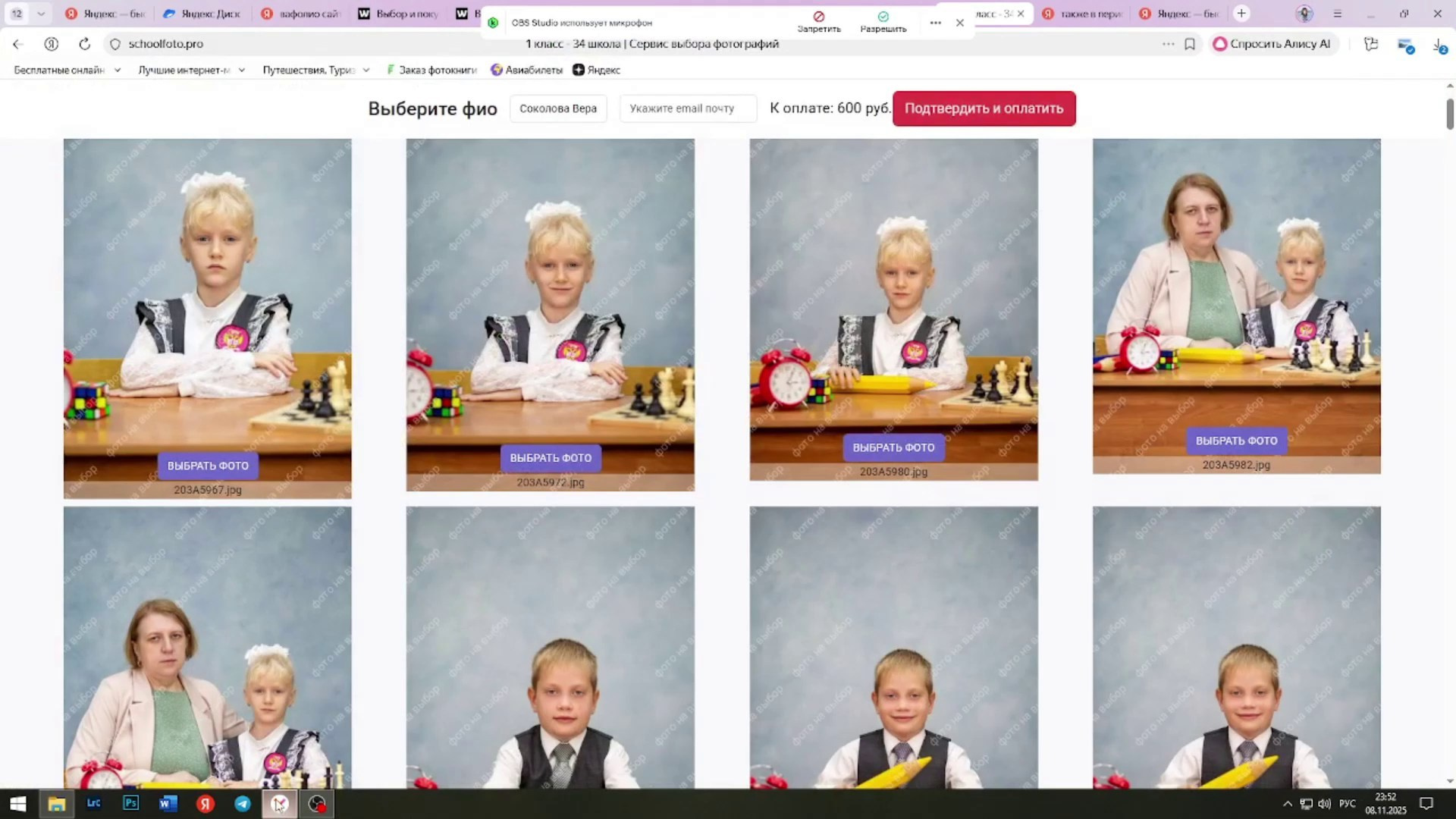Image resolution: width=1456 pixels, height=819 pixels.
Task: Allow OBS Studio microphone access via Разрешить
Action: point(882,23)
